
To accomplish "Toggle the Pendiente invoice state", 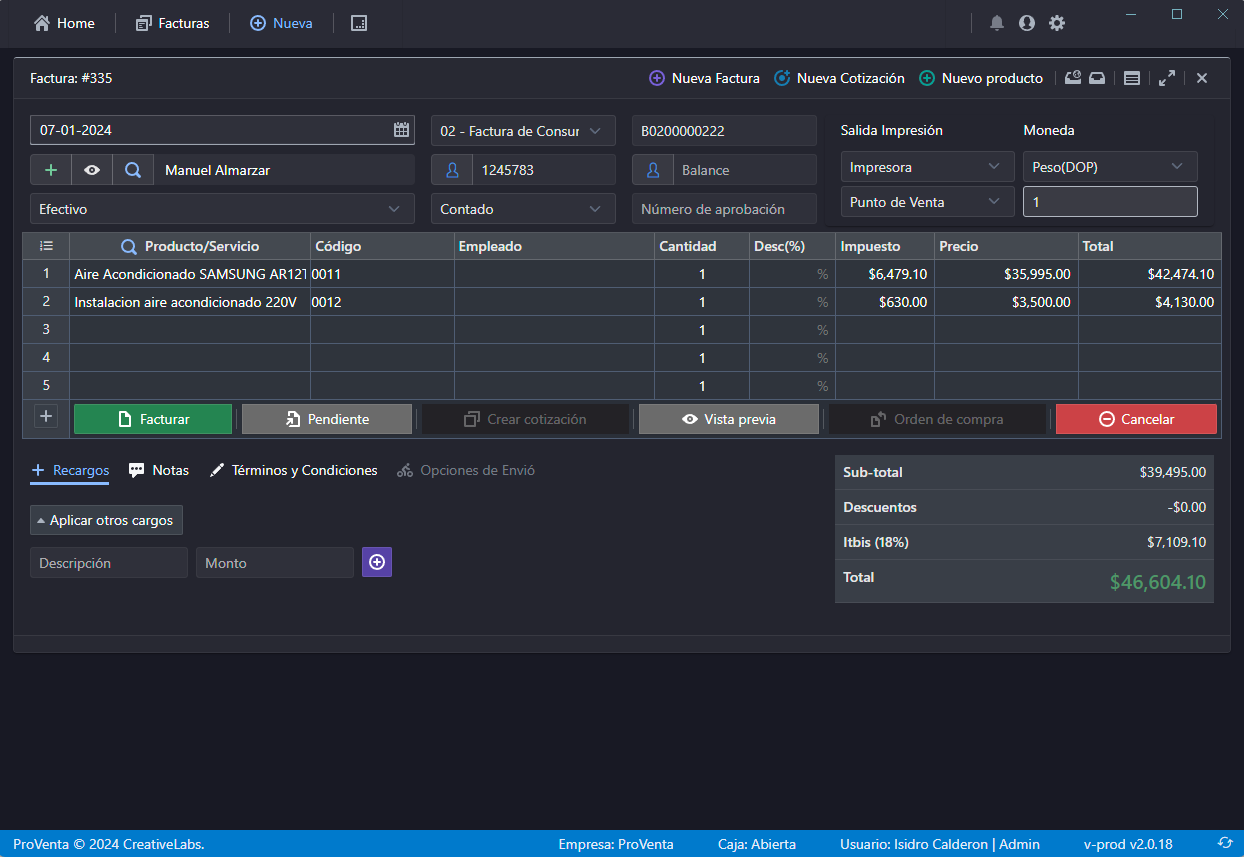I will 327,418.
